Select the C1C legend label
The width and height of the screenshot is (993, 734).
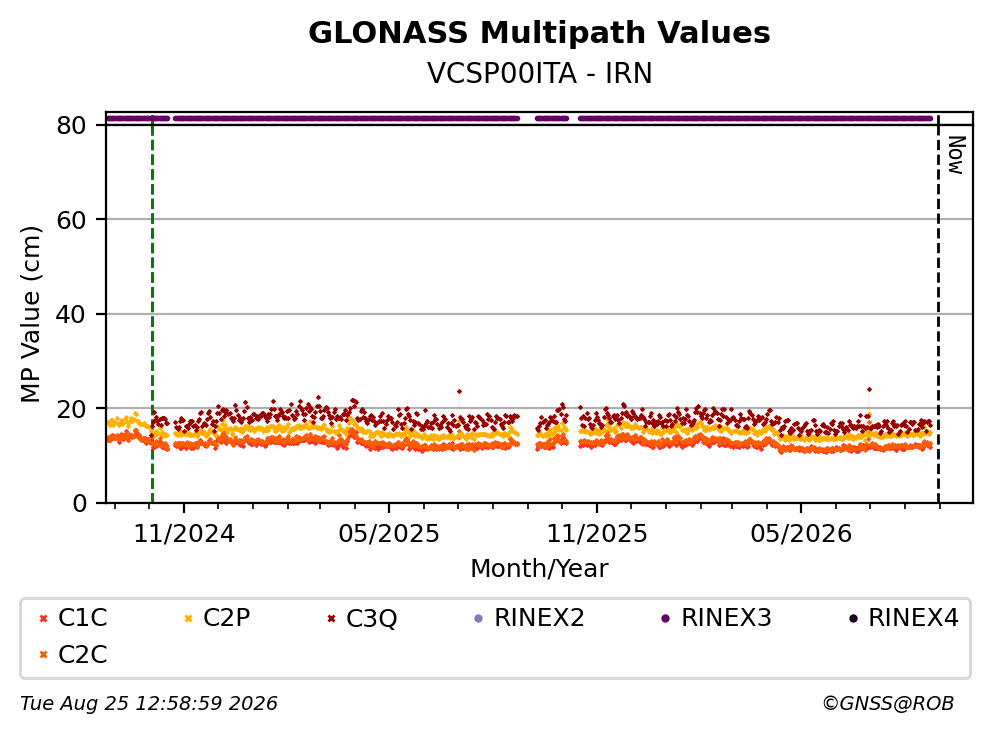coord(82,617)
